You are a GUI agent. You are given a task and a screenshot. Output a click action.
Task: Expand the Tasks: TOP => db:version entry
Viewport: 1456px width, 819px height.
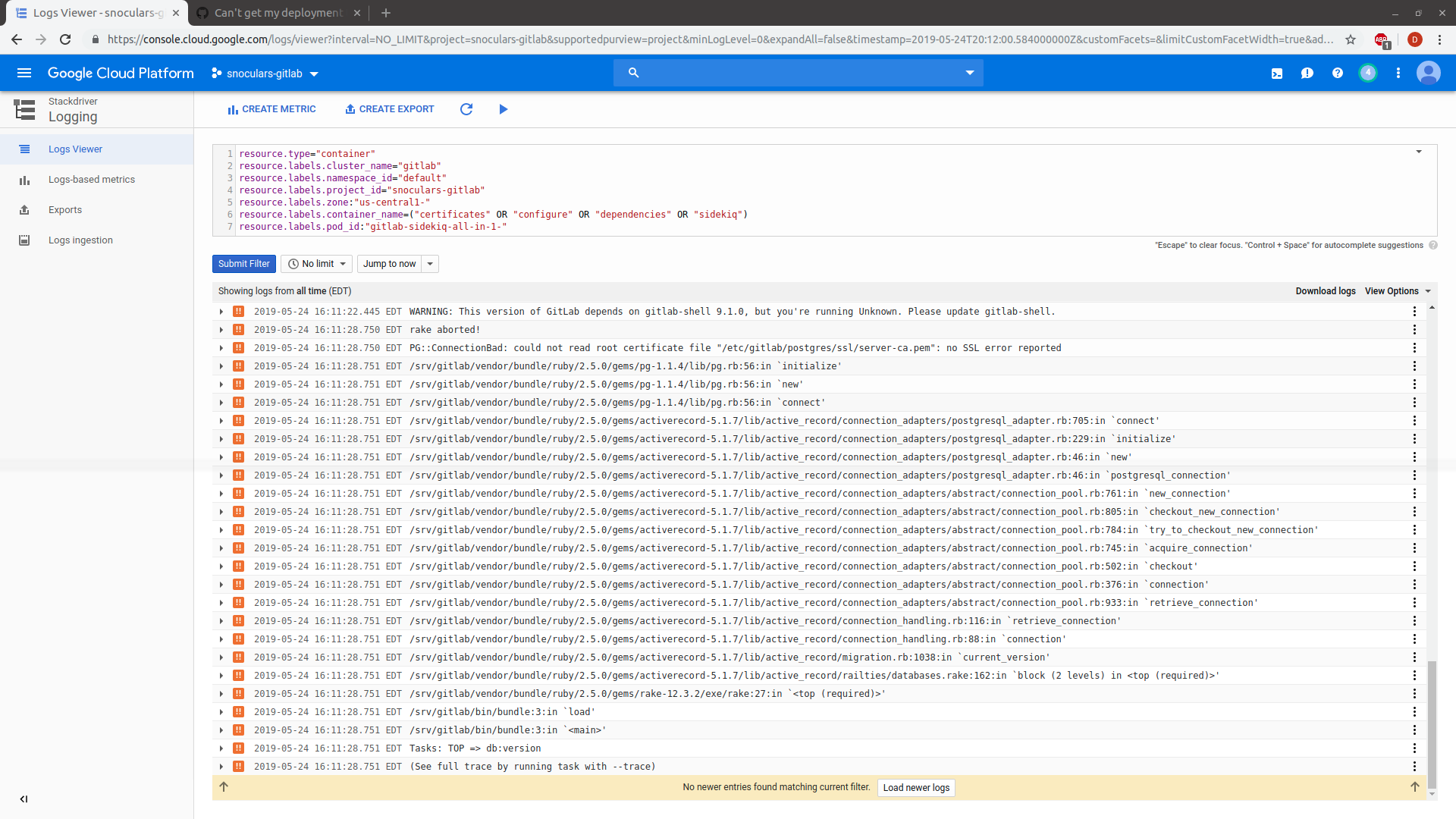221,748
